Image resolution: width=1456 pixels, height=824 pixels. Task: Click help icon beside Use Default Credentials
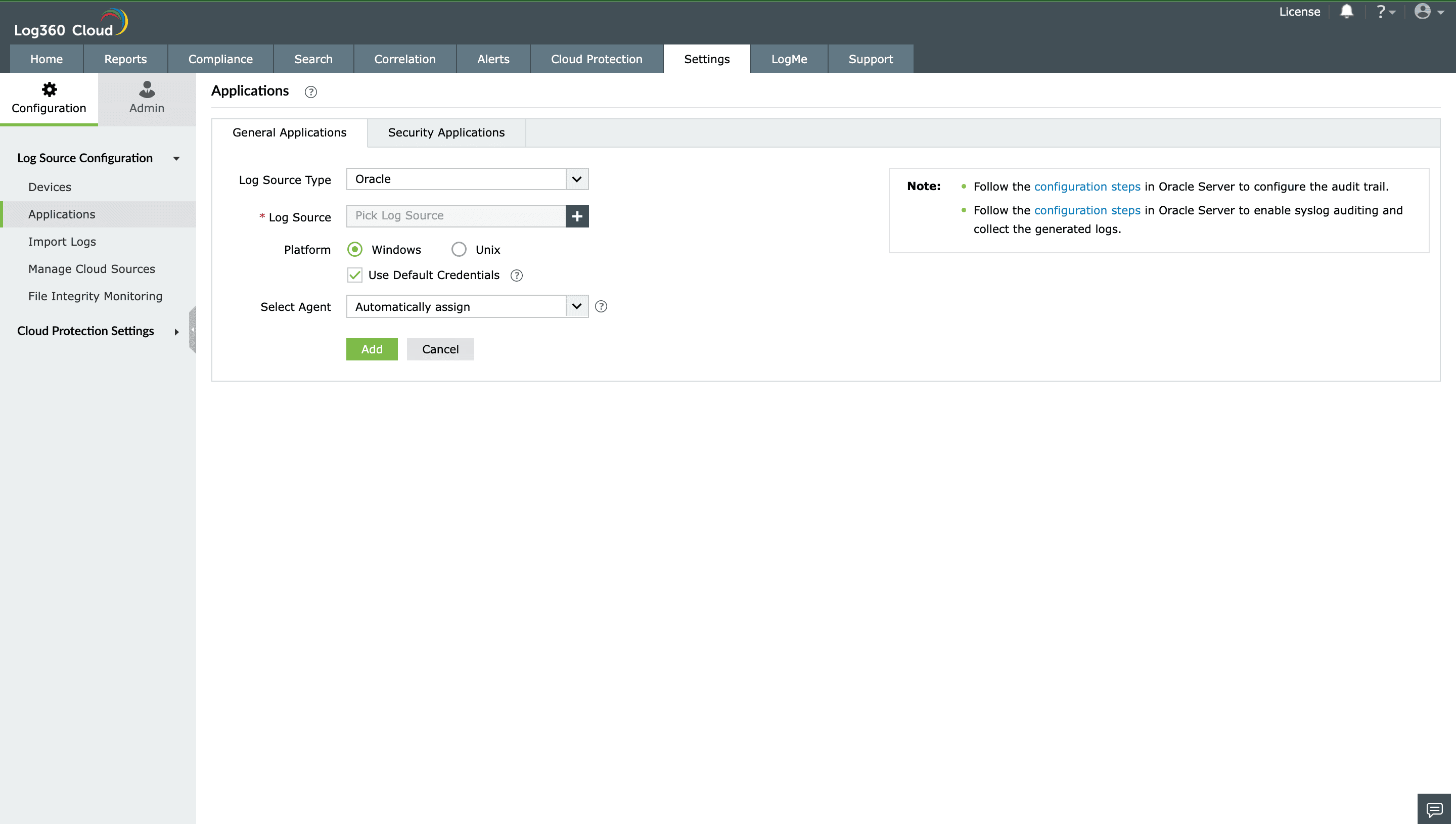click(x=516, y=276)
